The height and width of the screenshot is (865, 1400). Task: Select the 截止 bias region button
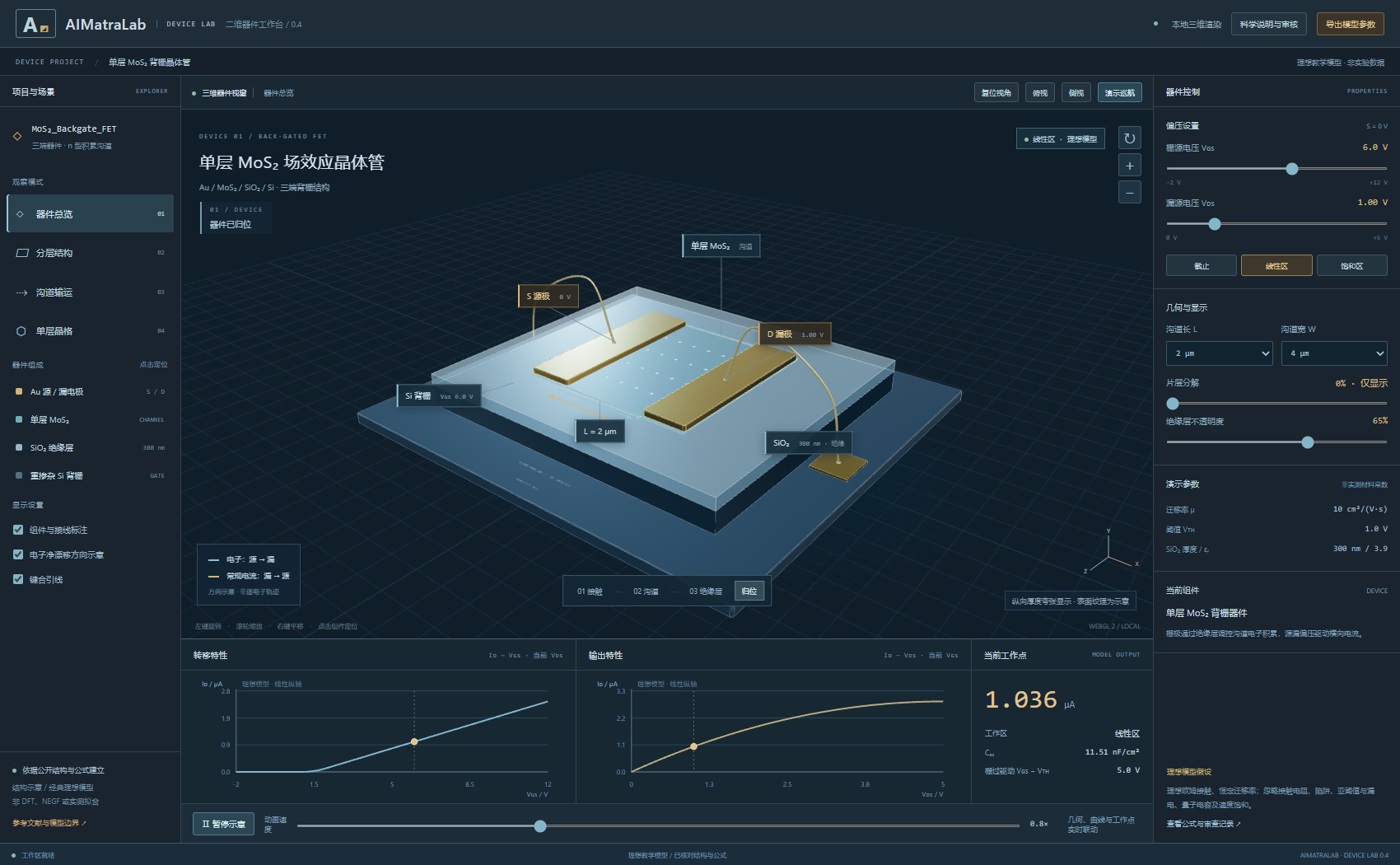click(x=1202, y=265)
